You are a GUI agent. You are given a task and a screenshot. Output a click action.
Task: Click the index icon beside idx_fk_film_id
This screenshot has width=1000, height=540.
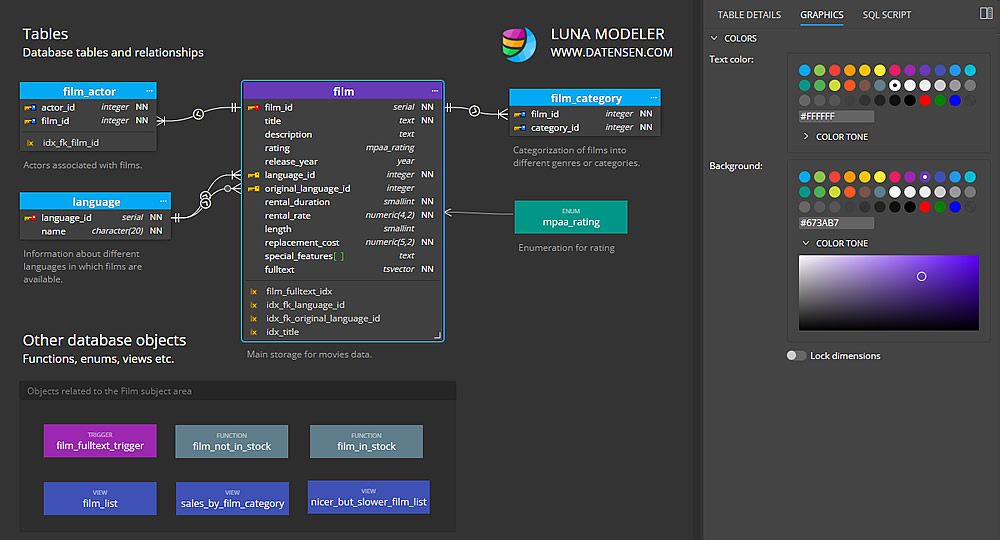30,143
